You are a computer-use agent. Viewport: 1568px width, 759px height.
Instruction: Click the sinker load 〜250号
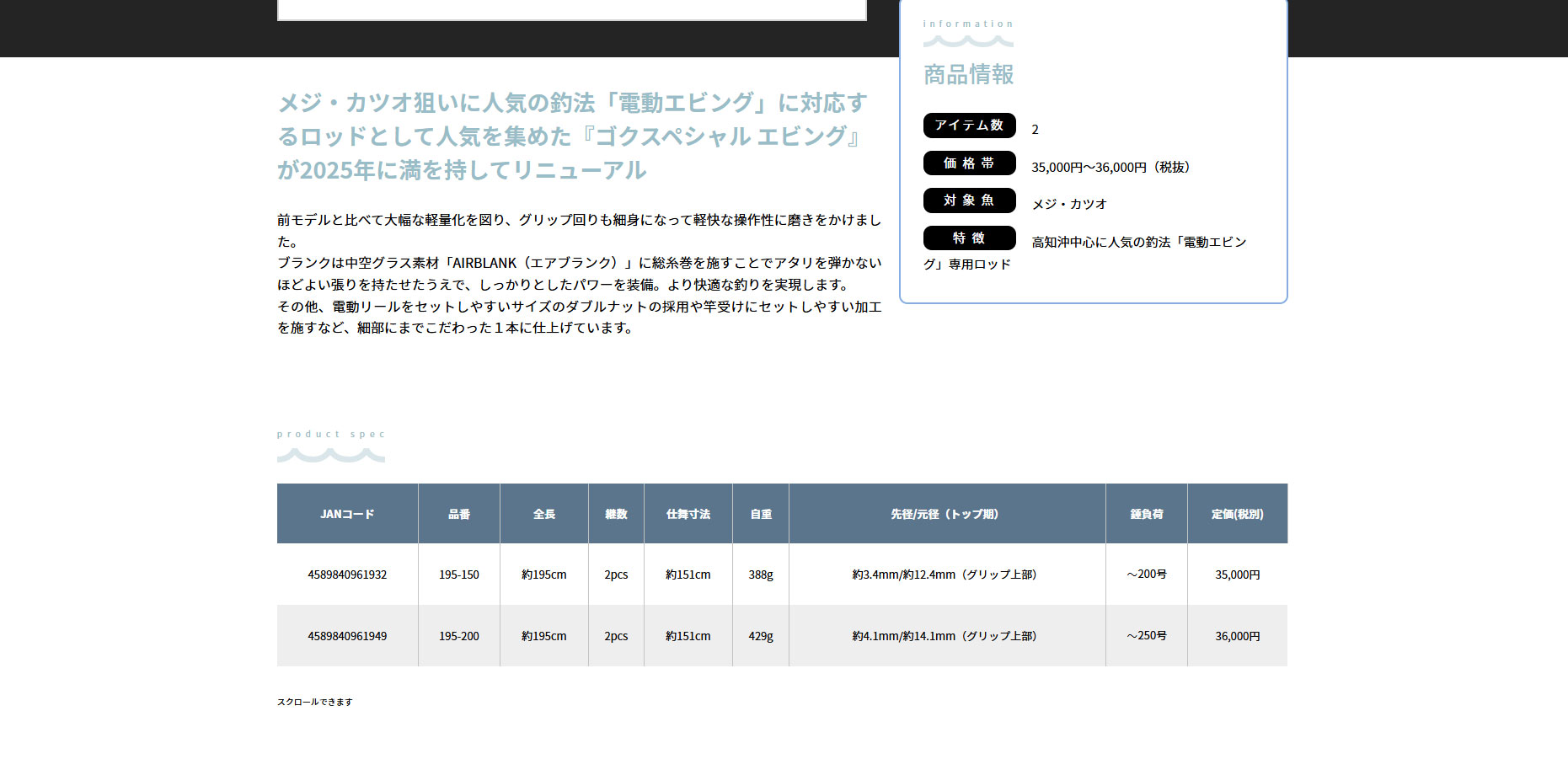pos(1147,636)
